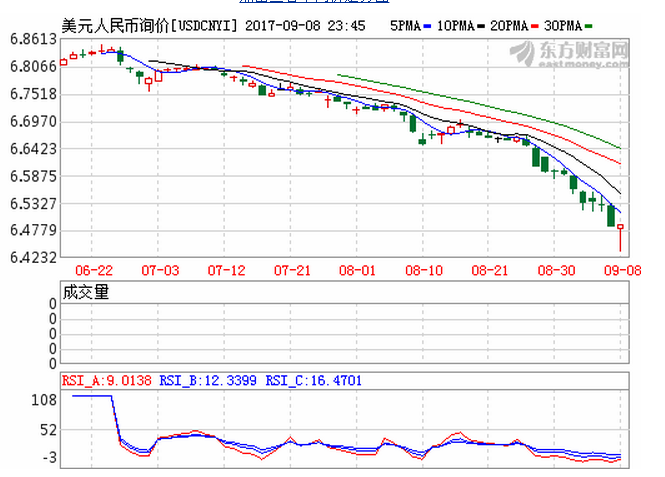
Task: Click the black 10PMA color marker
Action: click(x=481, y=27)
